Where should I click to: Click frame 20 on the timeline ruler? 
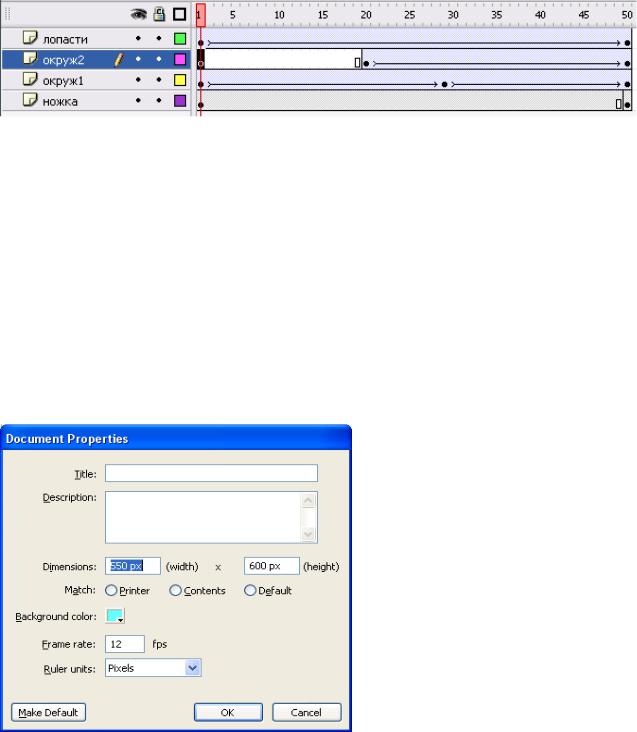pos(366,15)
